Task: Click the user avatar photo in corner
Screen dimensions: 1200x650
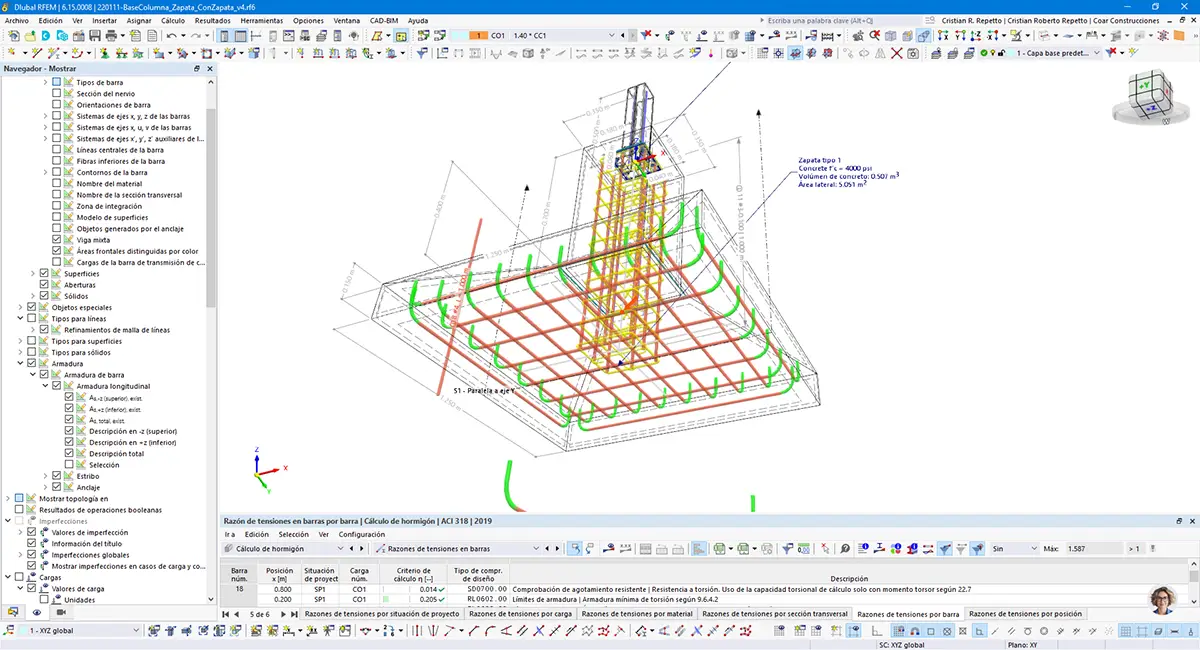Action: [1163, 598]
